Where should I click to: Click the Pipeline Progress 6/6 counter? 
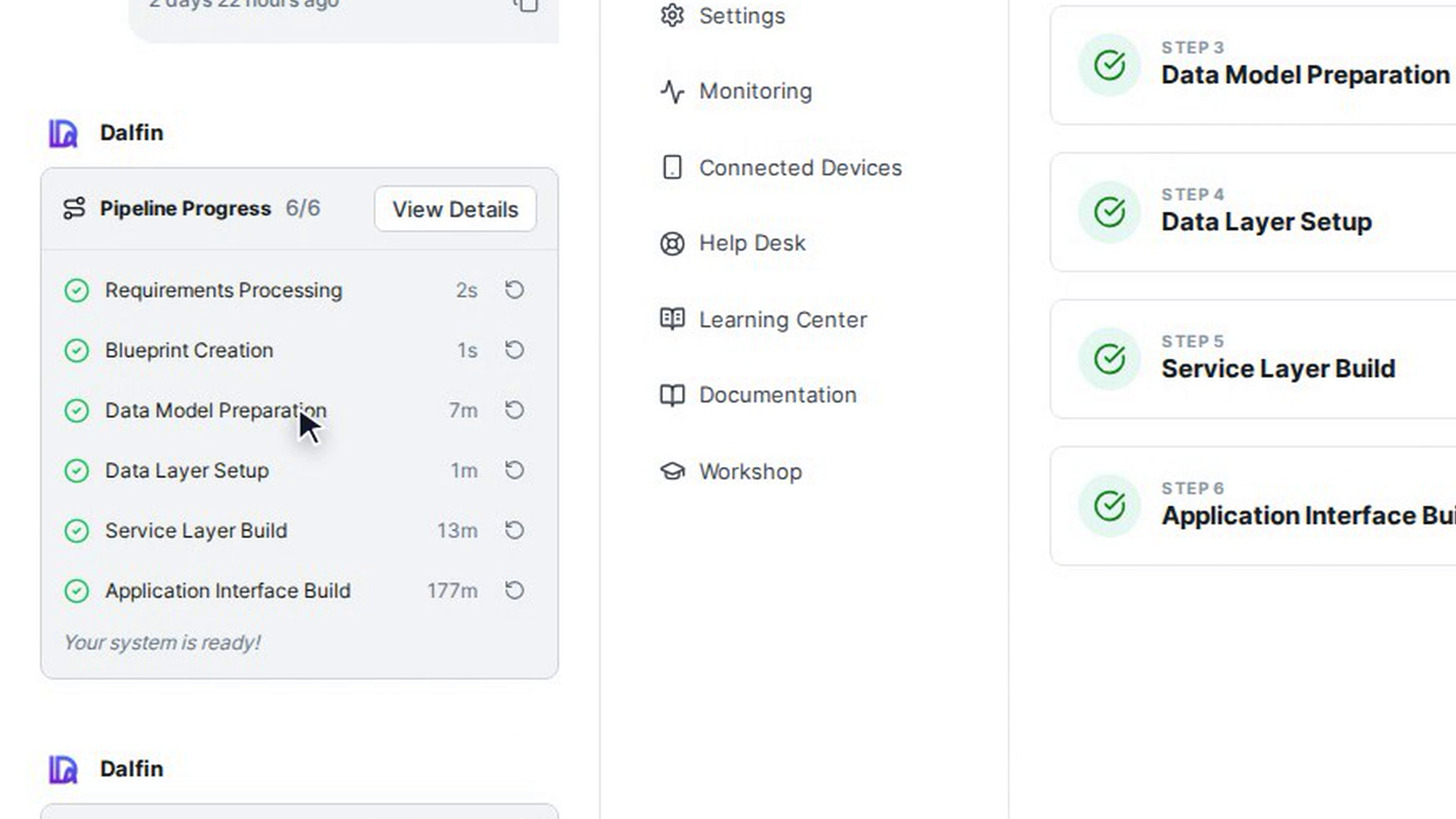(303, 208)
